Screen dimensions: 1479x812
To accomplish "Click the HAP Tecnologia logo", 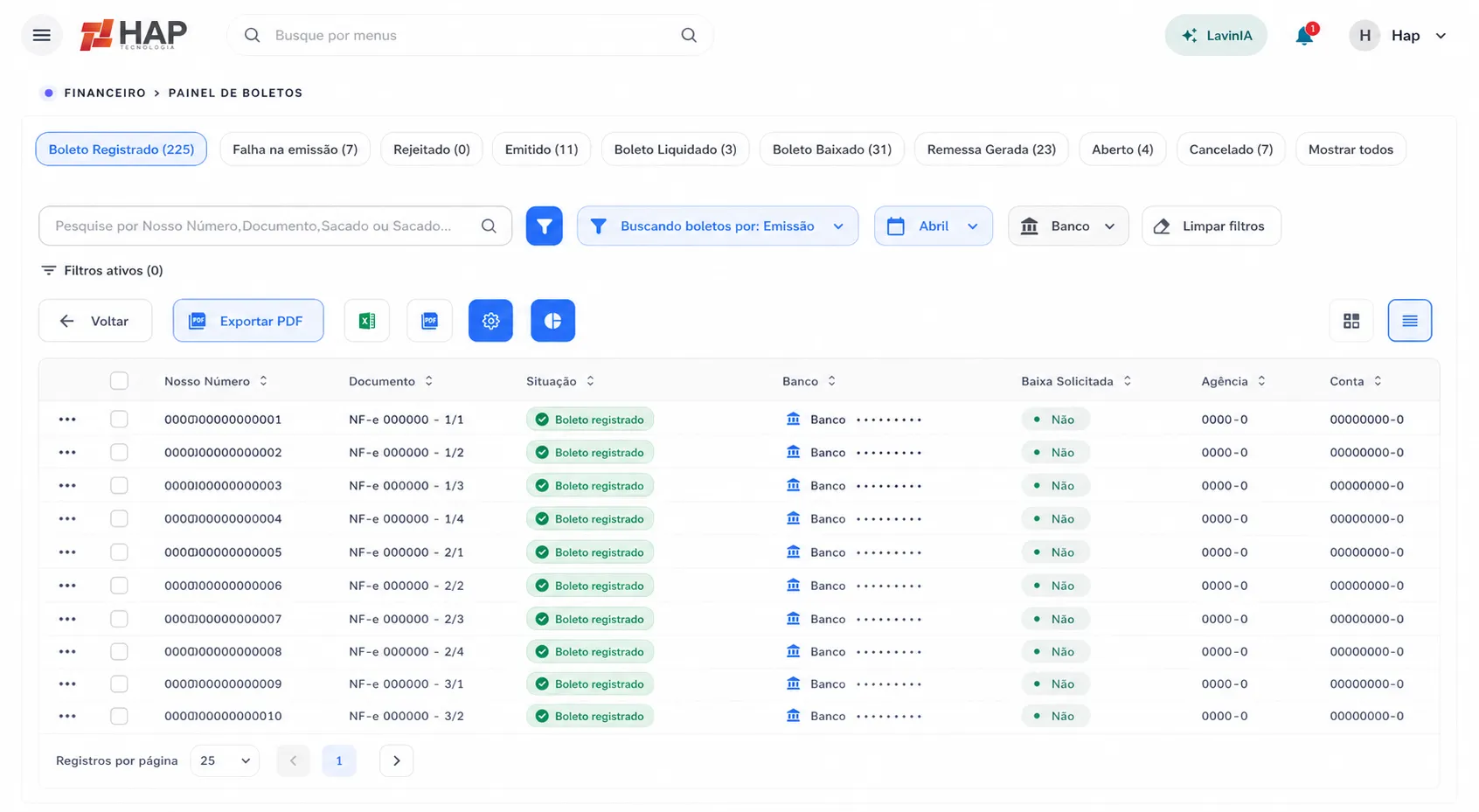I will point(134,35).
